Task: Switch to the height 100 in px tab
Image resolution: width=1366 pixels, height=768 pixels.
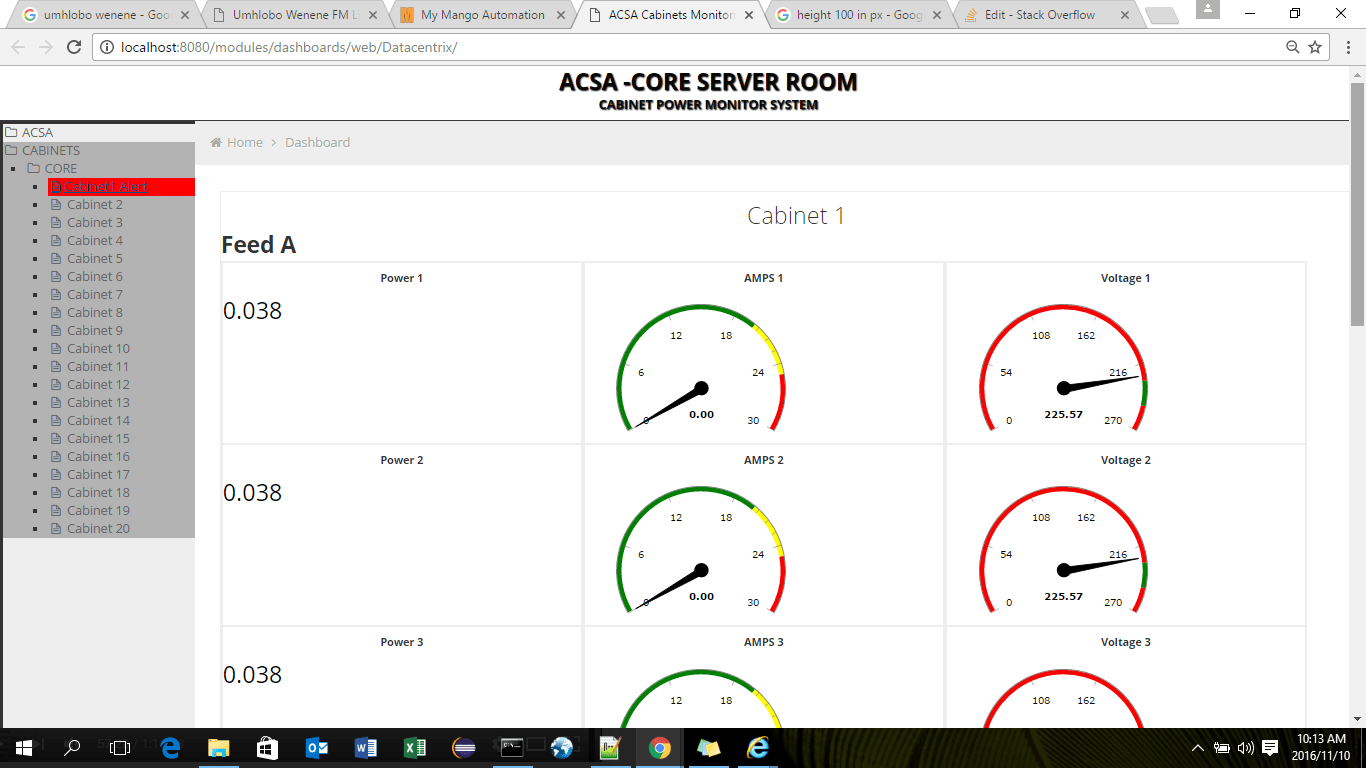Action: pos(857,15)
